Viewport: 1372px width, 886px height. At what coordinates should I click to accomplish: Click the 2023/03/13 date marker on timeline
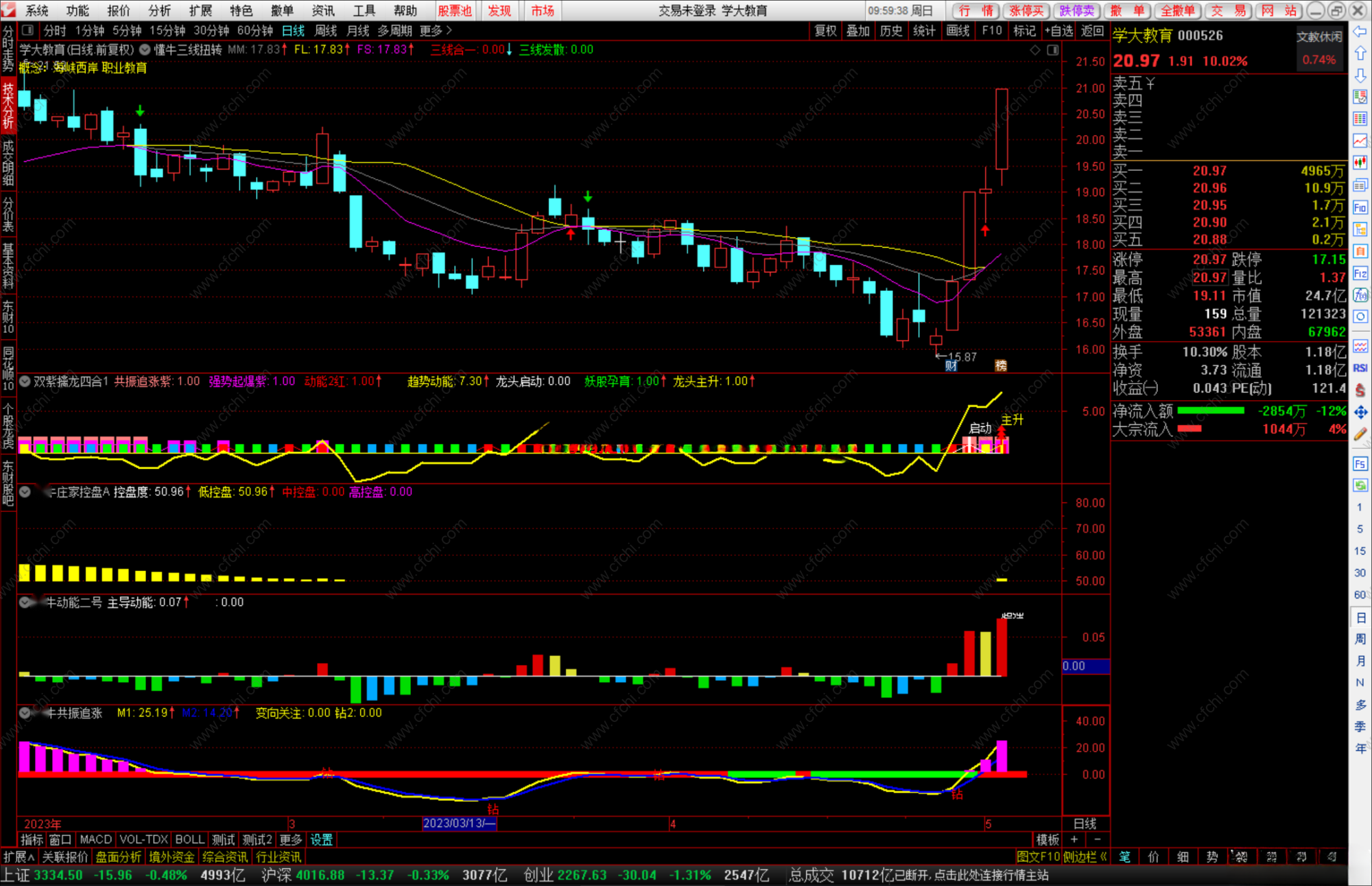click(x=459, y=824)
